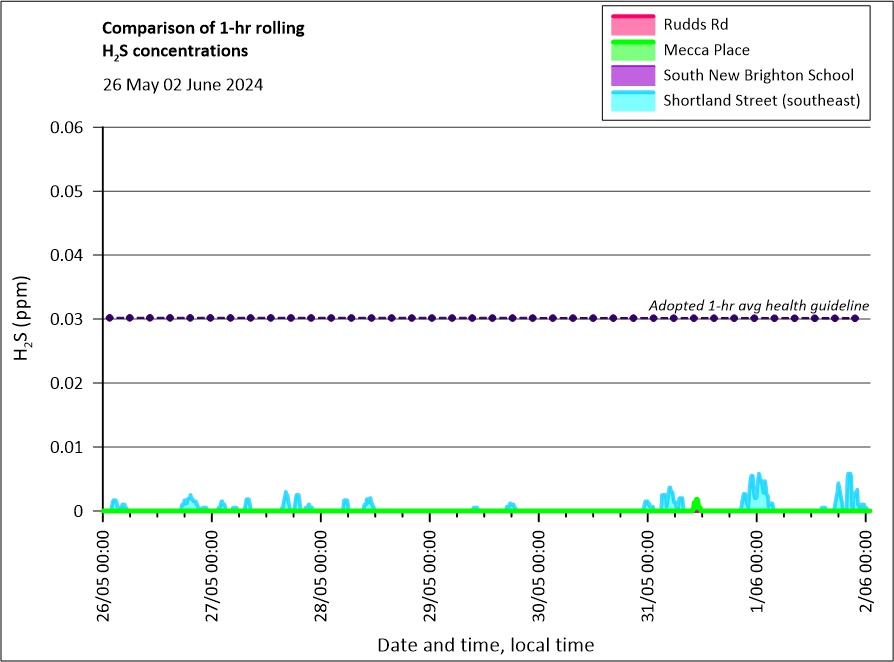
Task: Click the Mecca Place legend label
Action: pyautogui.click(x=706, y=50)
